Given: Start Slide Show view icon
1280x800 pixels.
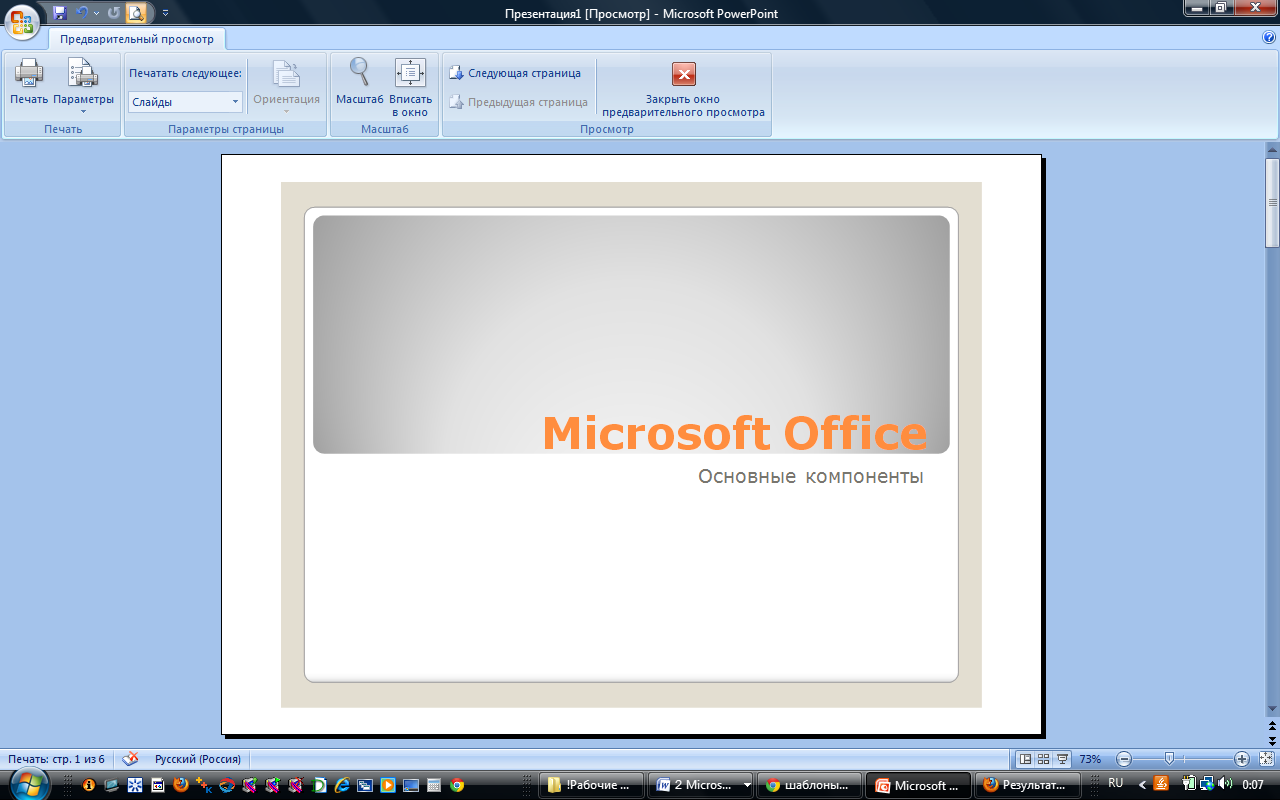Looking at the screenshot, I should [1062, 759].
